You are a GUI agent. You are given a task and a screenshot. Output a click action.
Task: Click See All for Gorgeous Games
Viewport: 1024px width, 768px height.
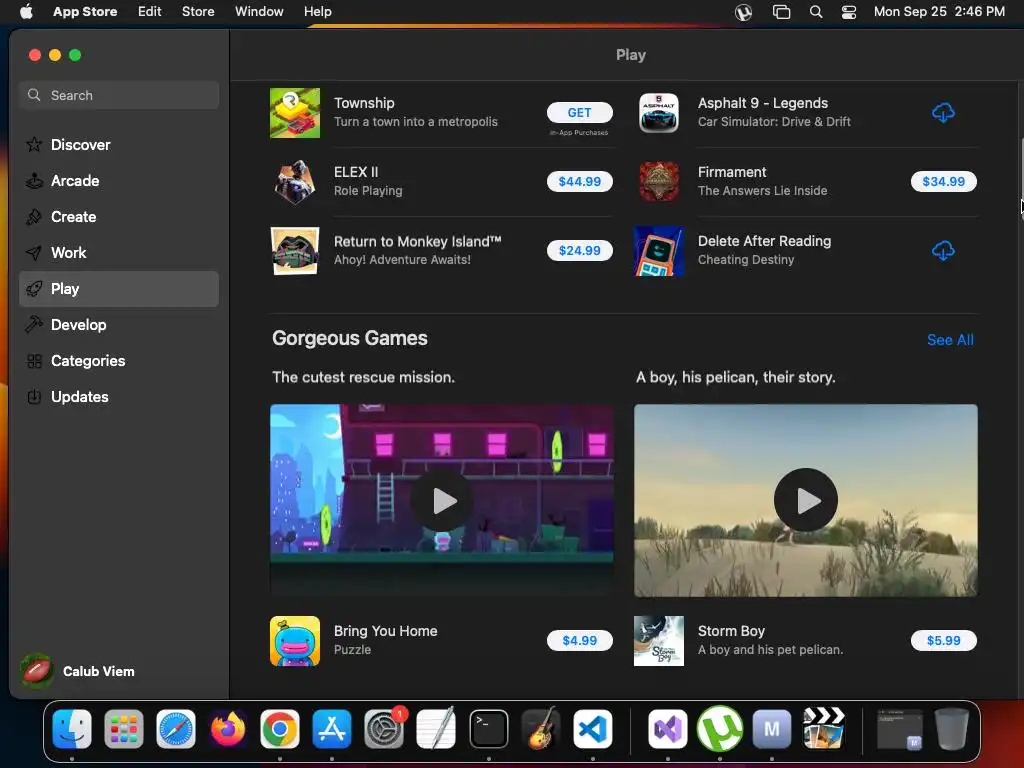click(950, 340)
